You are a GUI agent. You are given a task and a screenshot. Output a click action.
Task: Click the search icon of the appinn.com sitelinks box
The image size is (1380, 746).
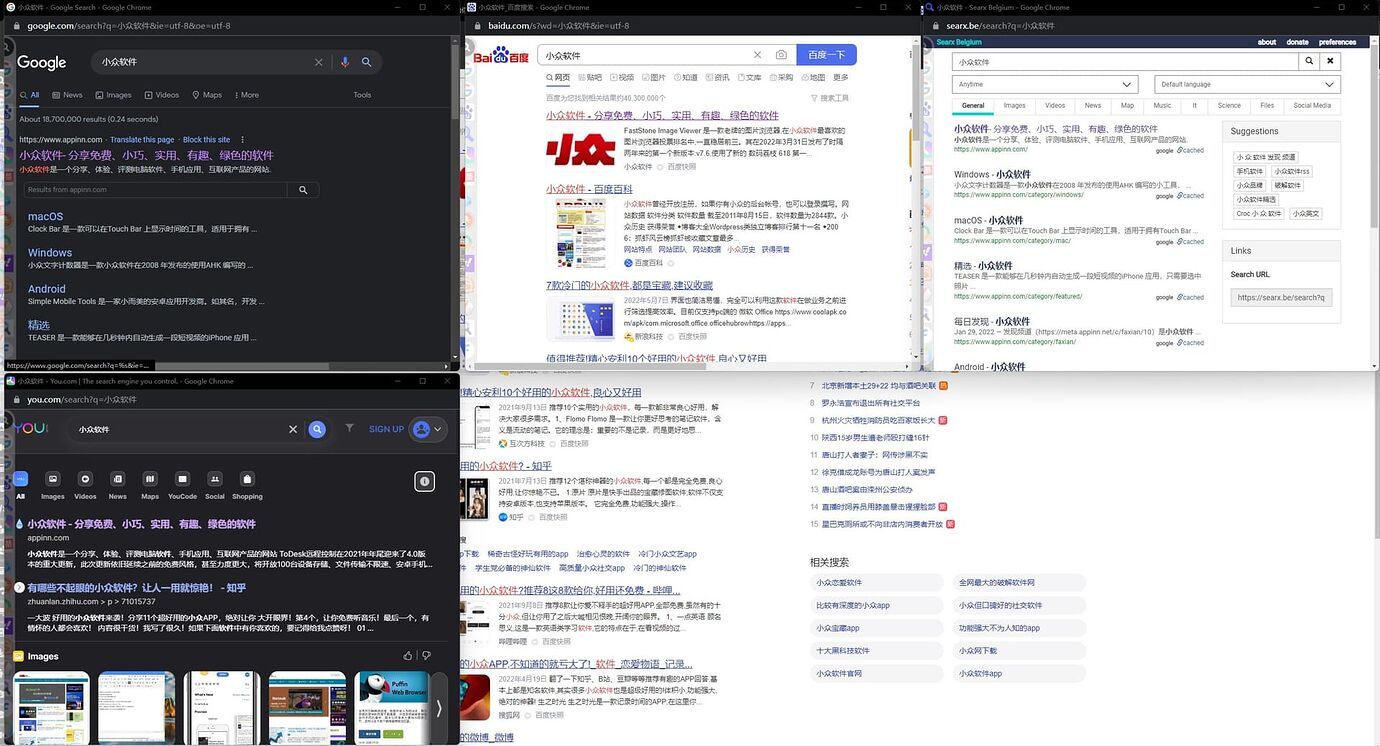303,189
